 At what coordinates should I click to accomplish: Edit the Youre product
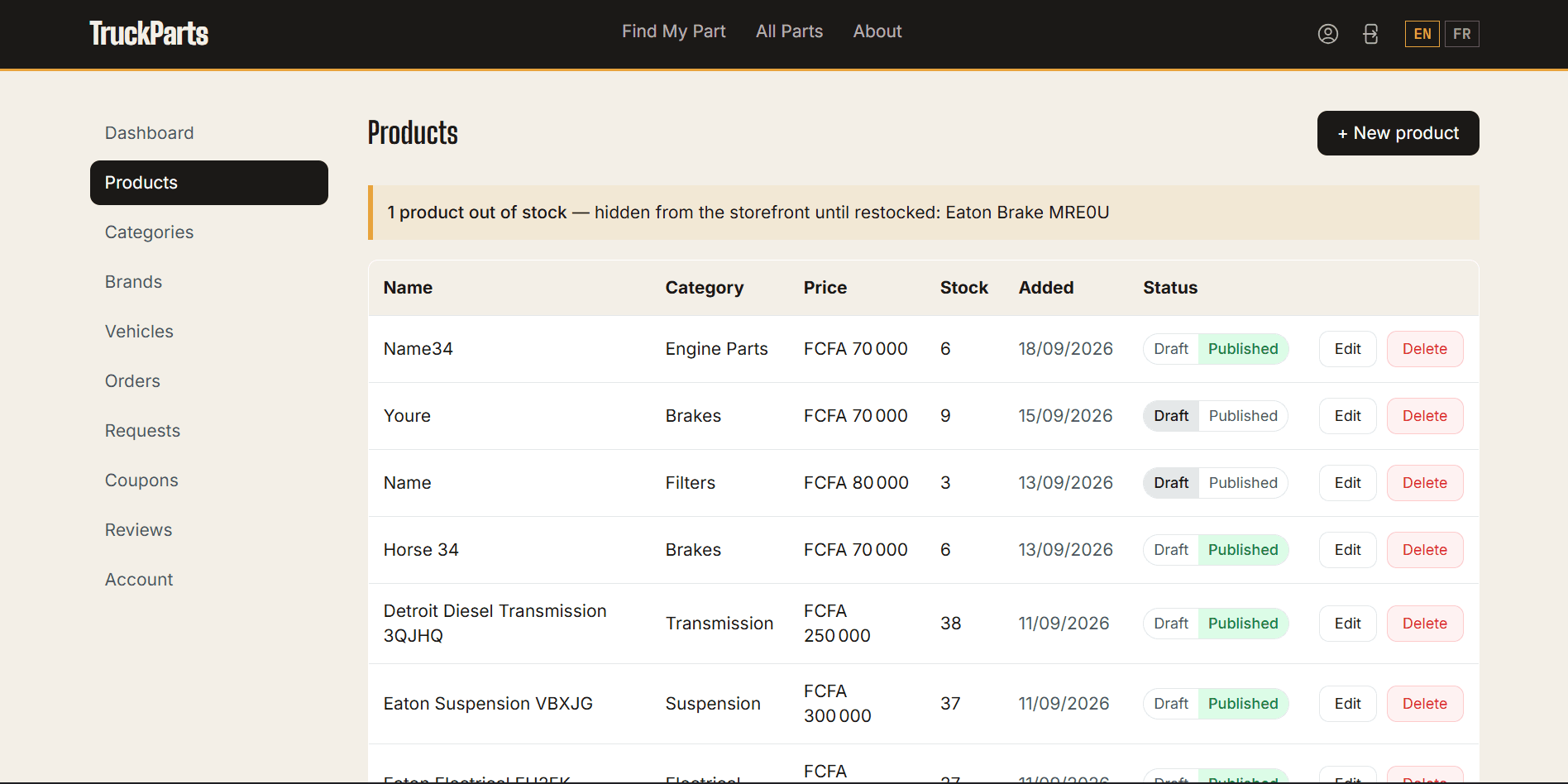1347,416
